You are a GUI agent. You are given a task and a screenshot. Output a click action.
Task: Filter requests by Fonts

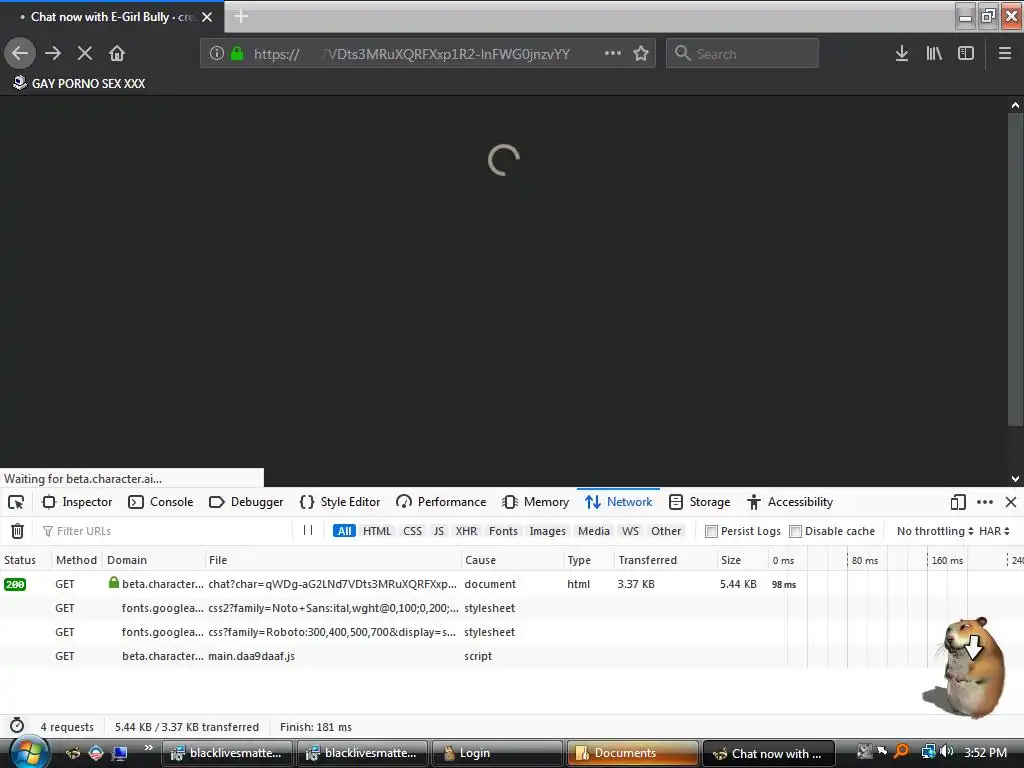click(x=503, y=531)
